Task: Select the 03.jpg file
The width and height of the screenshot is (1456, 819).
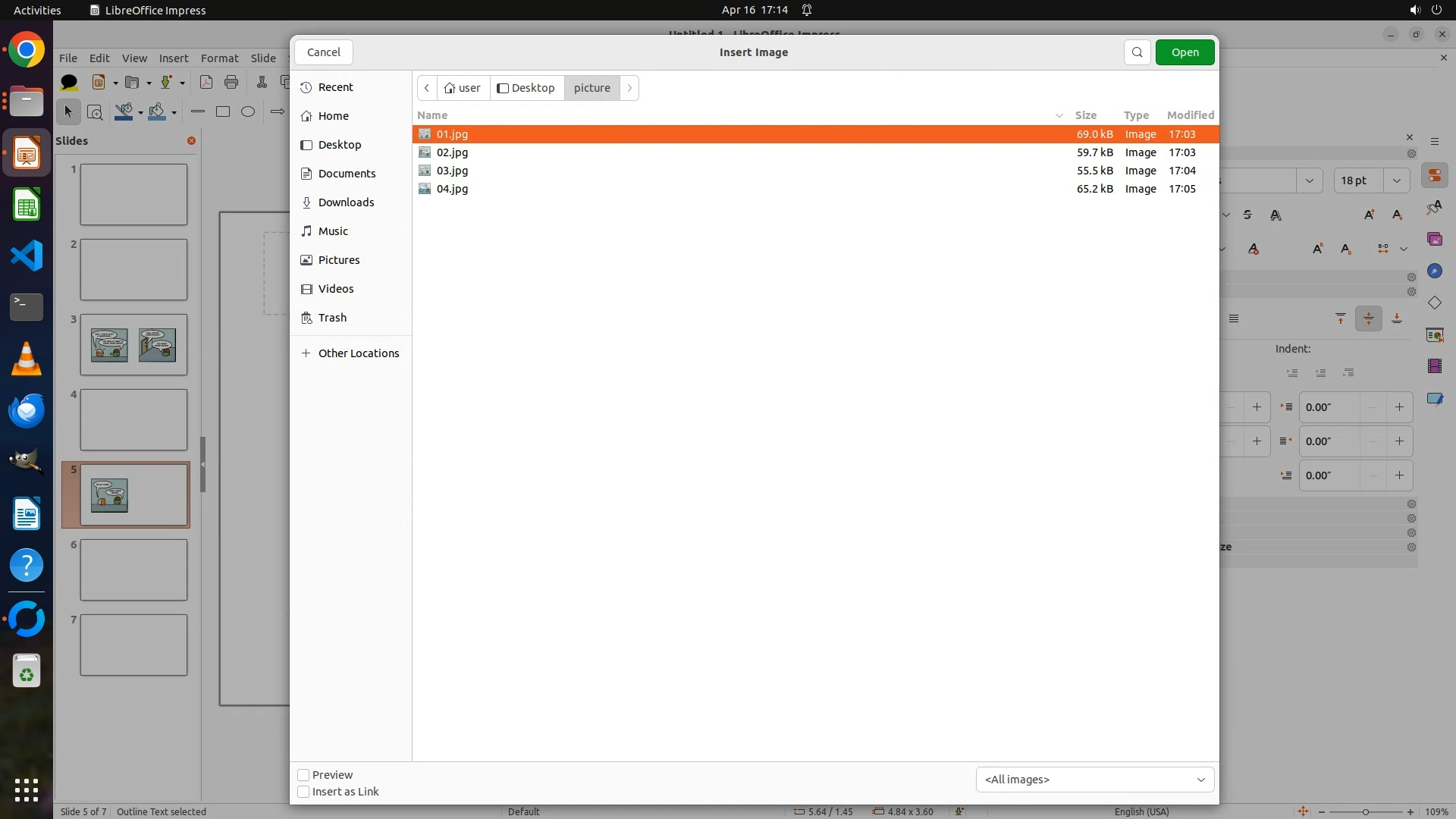Action: click(x=452, y=171)
